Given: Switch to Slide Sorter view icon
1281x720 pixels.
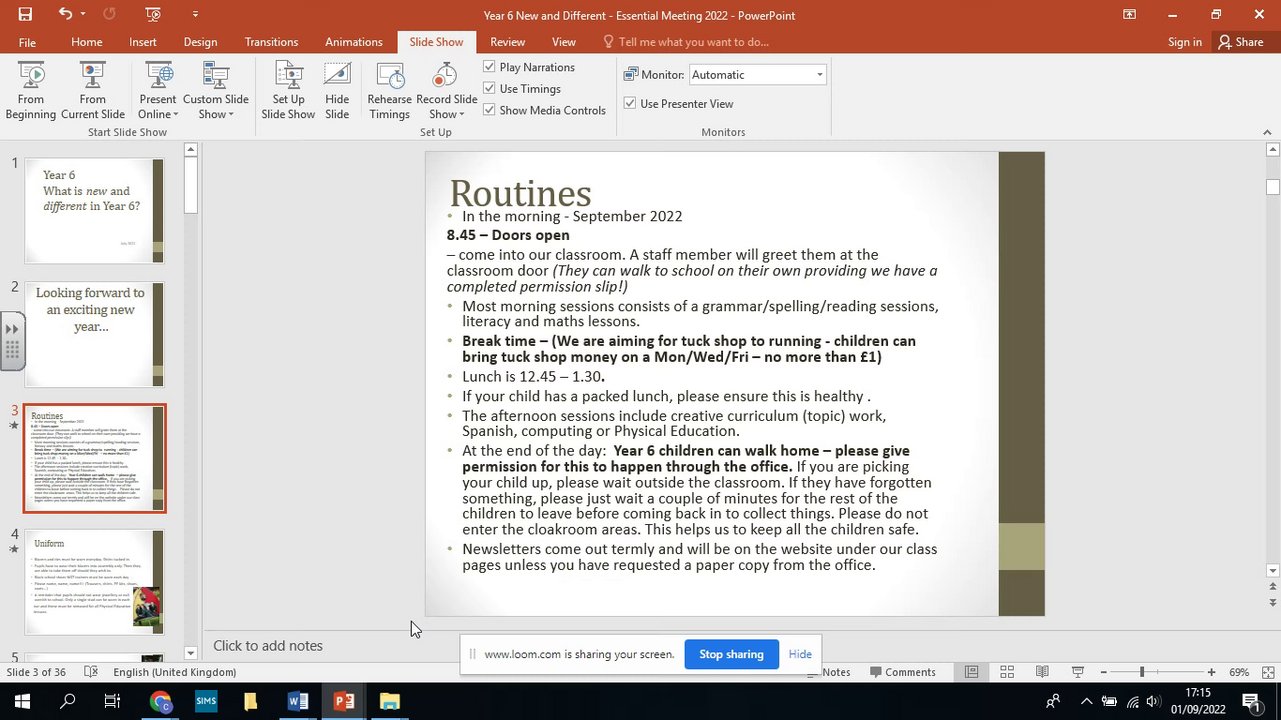Looking at the screenshot, I should tap(1007, 672).
